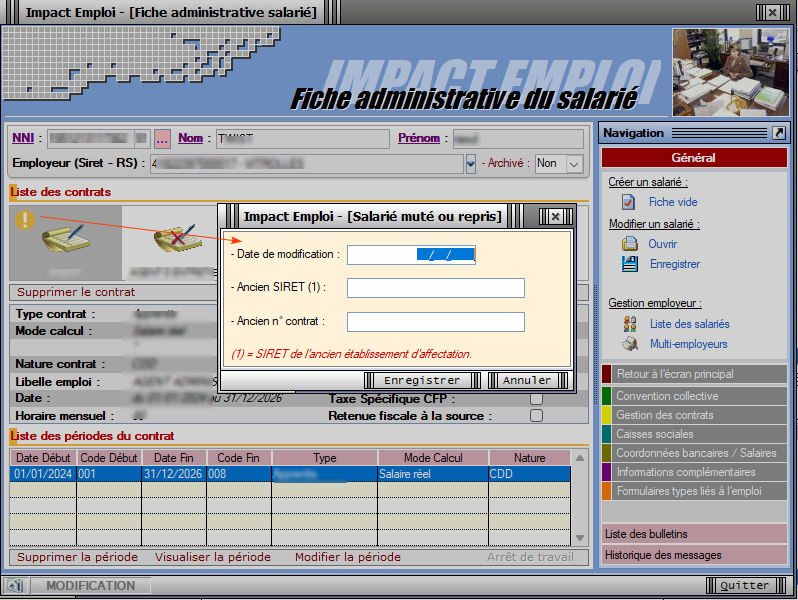Click Enregistrer in the dialog
Screen dimensions: 798x600
click(422, 380)
